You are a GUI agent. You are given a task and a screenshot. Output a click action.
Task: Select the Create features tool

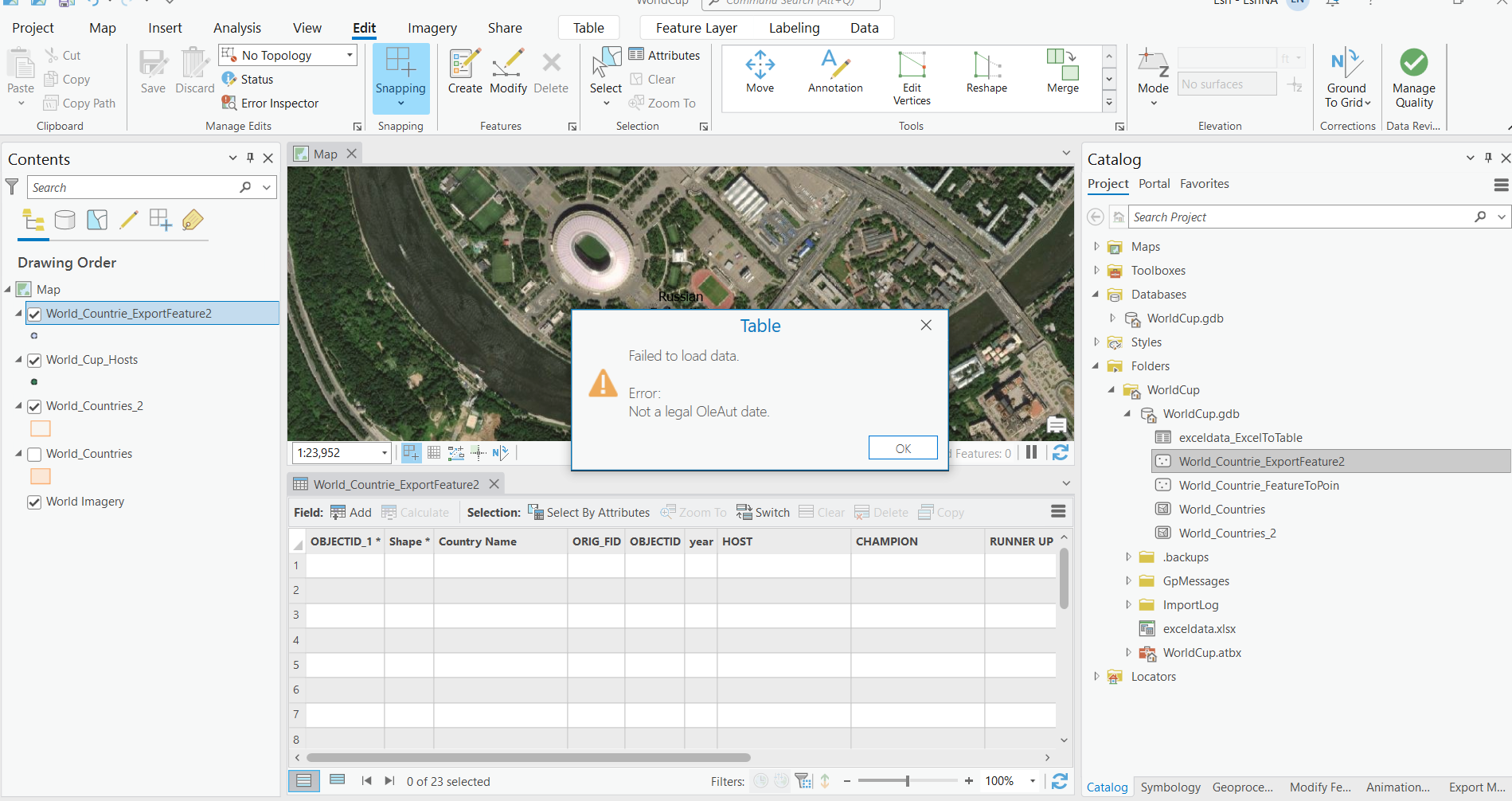tap(464, 72)
